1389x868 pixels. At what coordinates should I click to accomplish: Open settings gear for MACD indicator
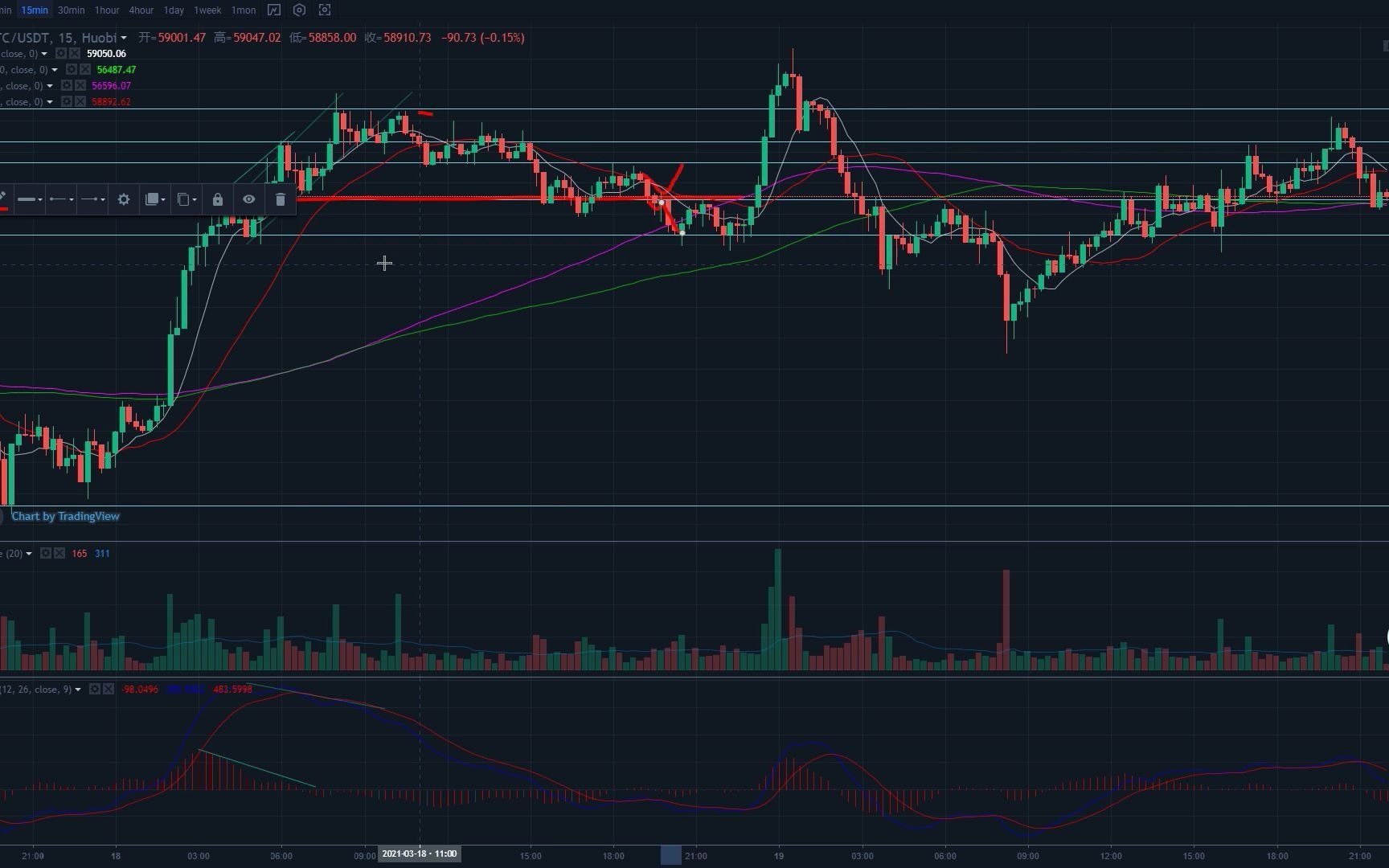(x=95, y=690)
